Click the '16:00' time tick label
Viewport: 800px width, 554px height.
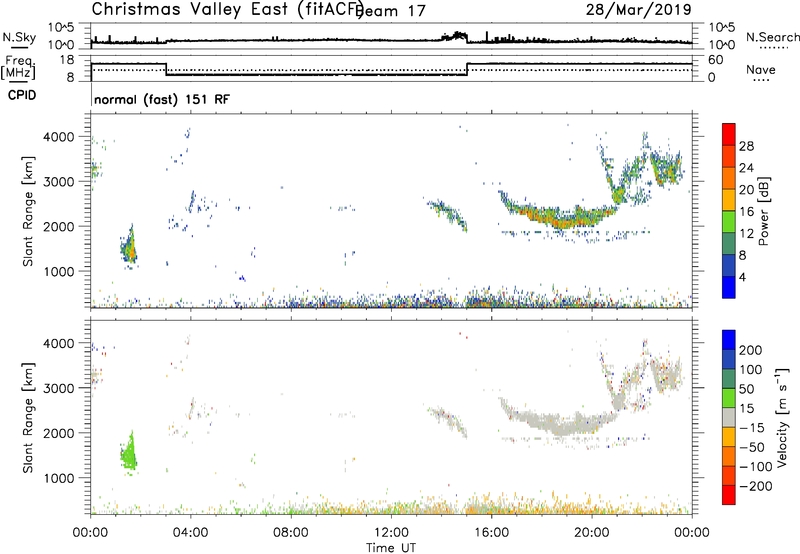[491, 533]
